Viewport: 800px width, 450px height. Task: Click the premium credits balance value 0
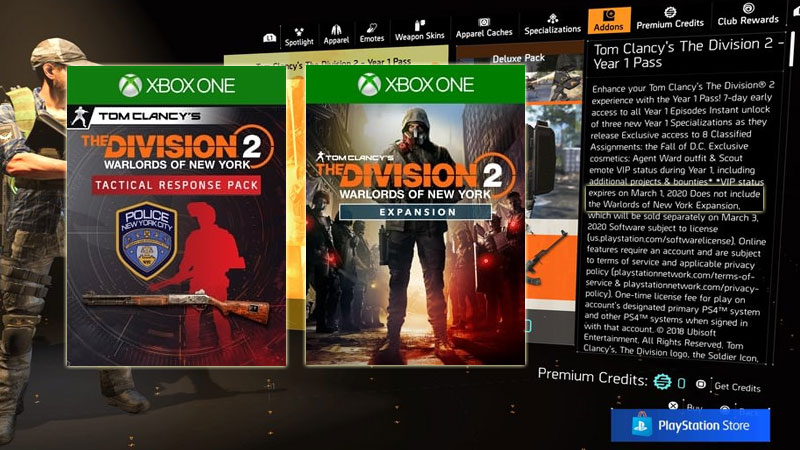[682, 383]
